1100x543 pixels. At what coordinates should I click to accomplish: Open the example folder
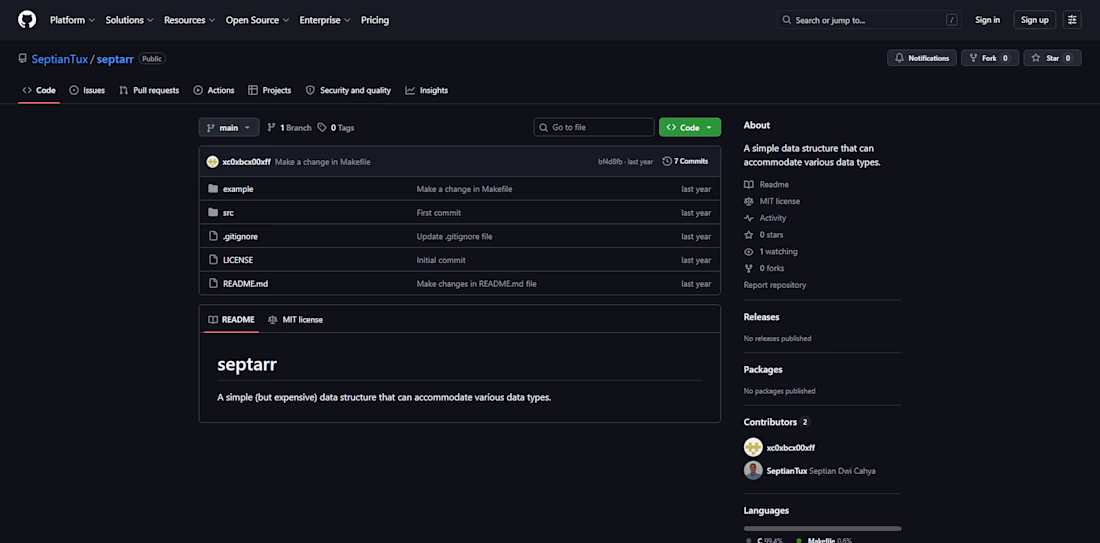tap(238, 189)
